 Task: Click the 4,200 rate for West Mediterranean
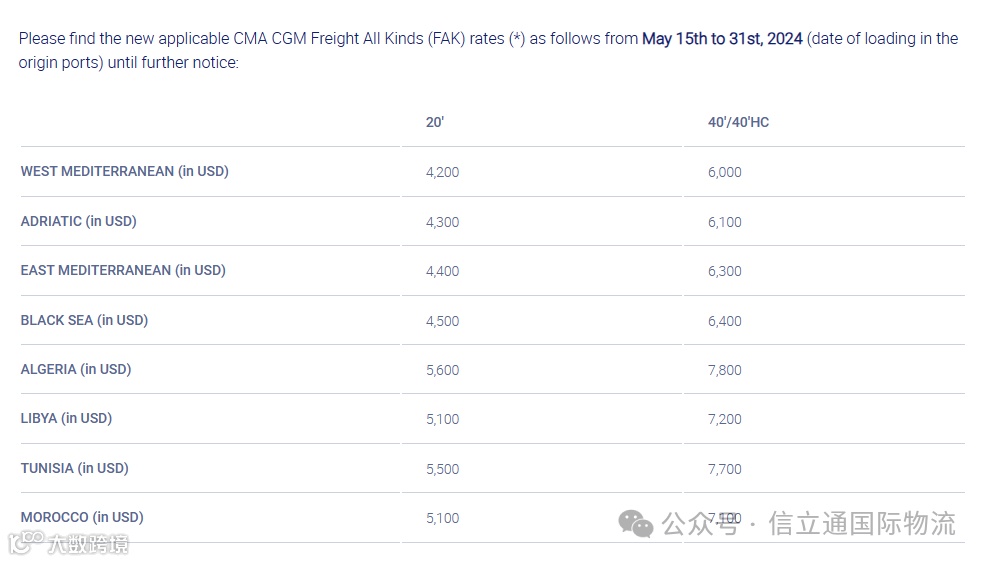point(442,172)
